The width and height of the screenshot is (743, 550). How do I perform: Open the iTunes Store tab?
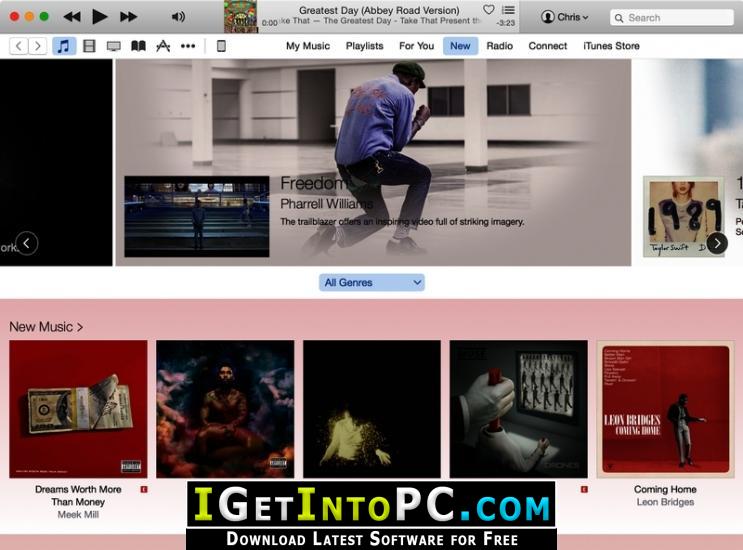611,46
